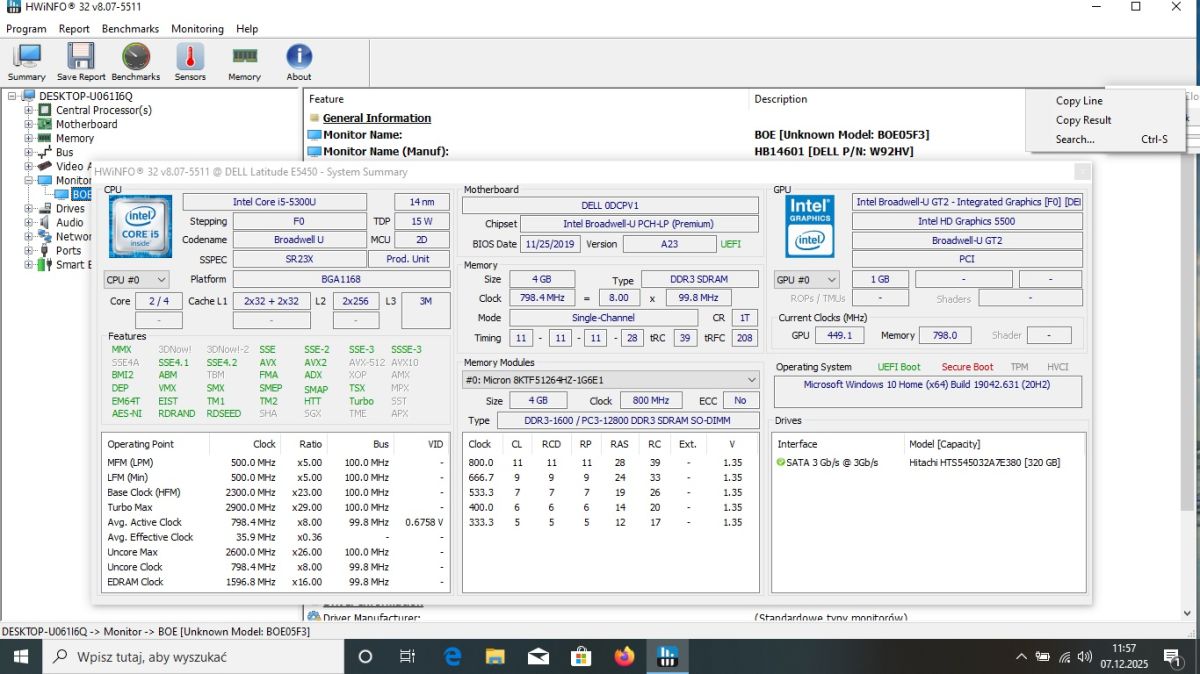The image size is (1200, 674).
Task: Open Firefox from the taskbar
Action: pyautogui.click(x=625, y=657)
